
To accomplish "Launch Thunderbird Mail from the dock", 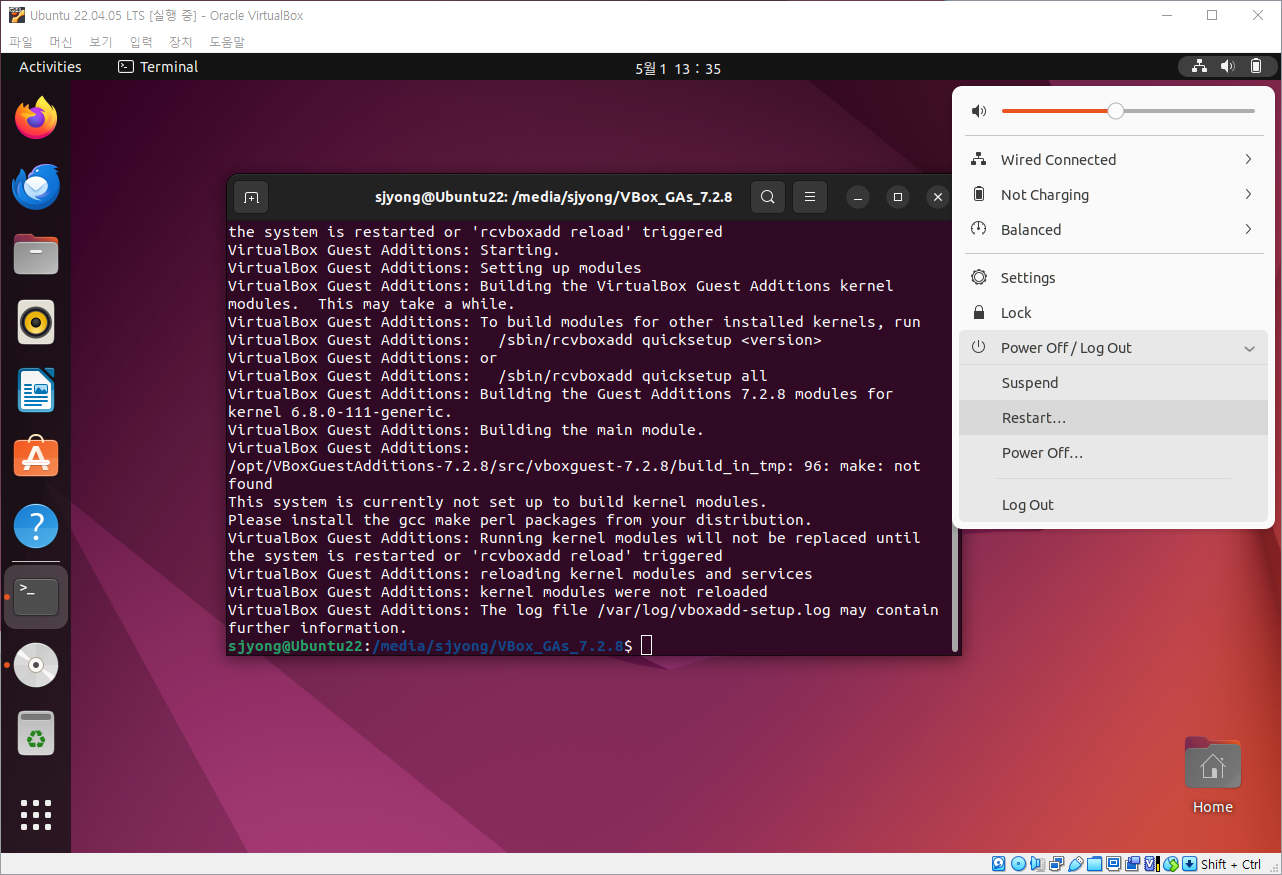I will [x=36, y=187].
